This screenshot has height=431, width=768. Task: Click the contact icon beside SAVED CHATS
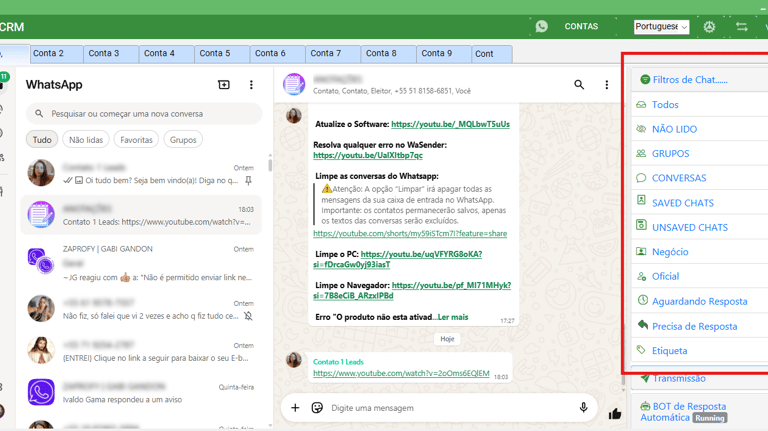pyautogui.click(x=641, y=200)
